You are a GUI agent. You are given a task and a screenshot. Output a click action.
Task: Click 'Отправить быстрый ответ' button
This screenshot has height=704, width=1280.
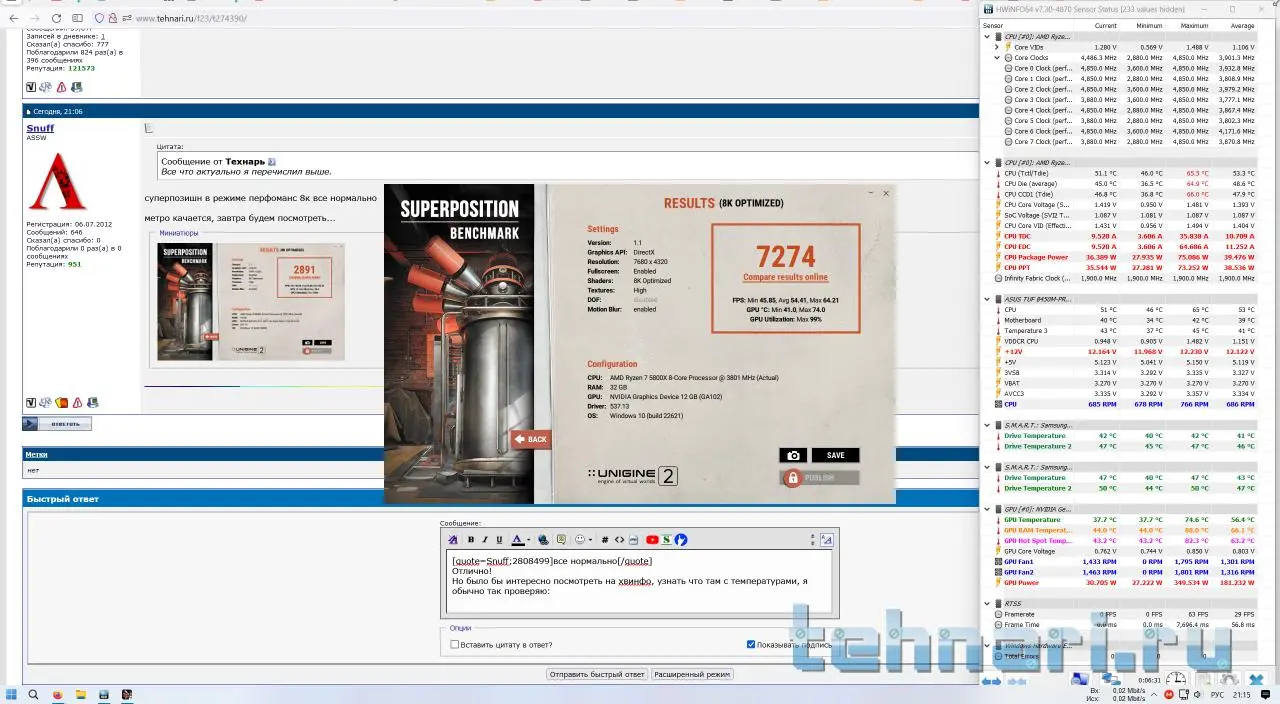click(x=597, y=674)
